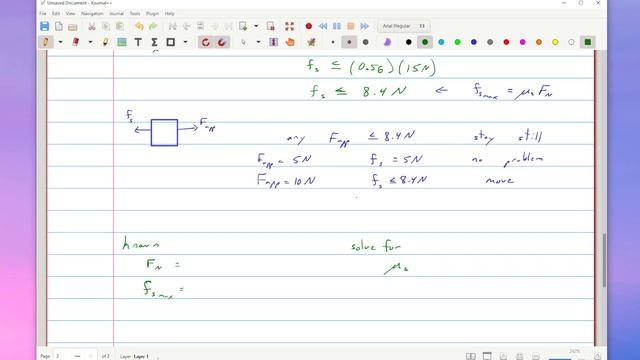Set medium pen thickness

pyautogui.click(x=349, y=42)
